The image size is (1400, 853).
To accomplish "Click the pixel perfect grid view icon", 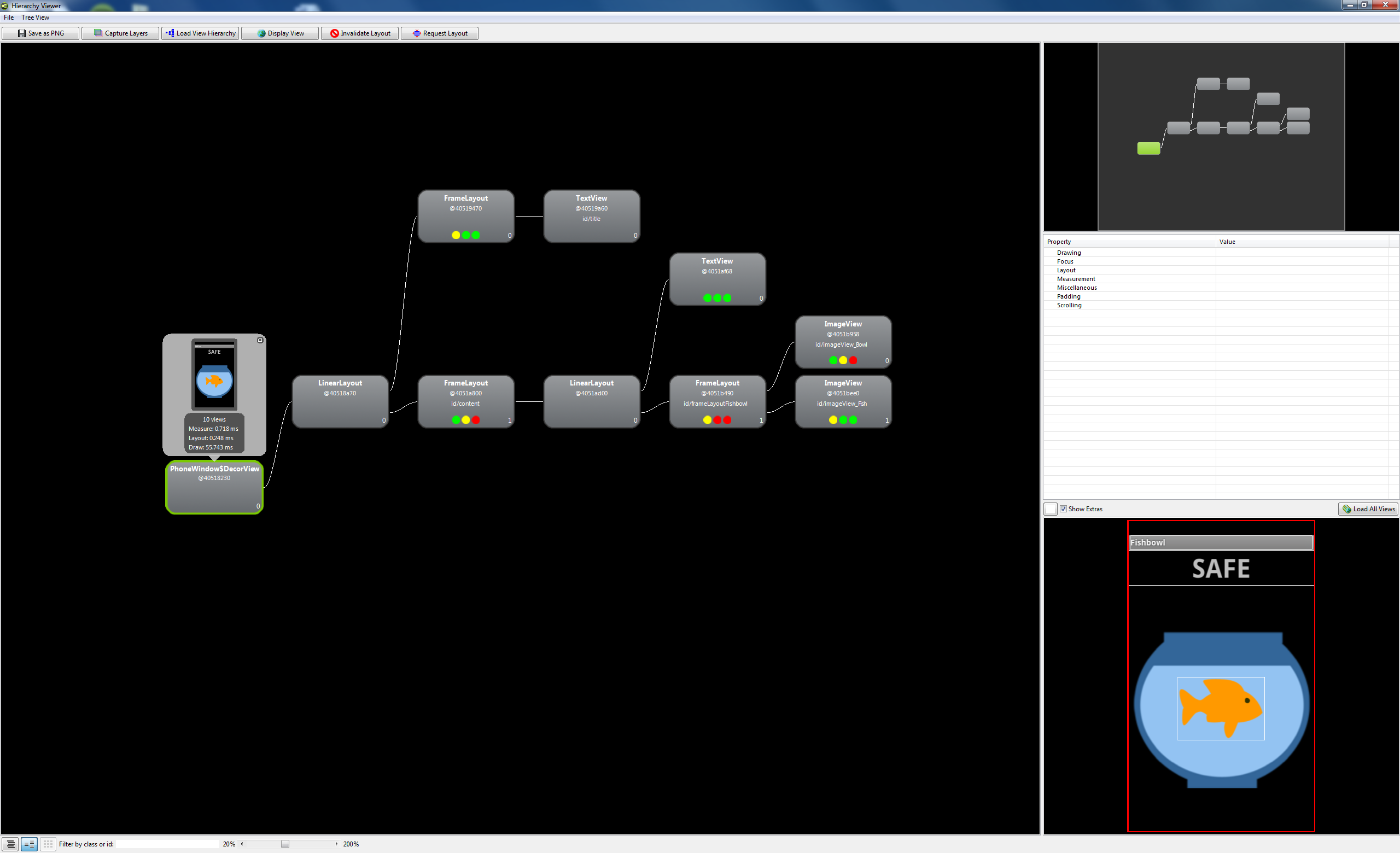I will click(48, 844).
